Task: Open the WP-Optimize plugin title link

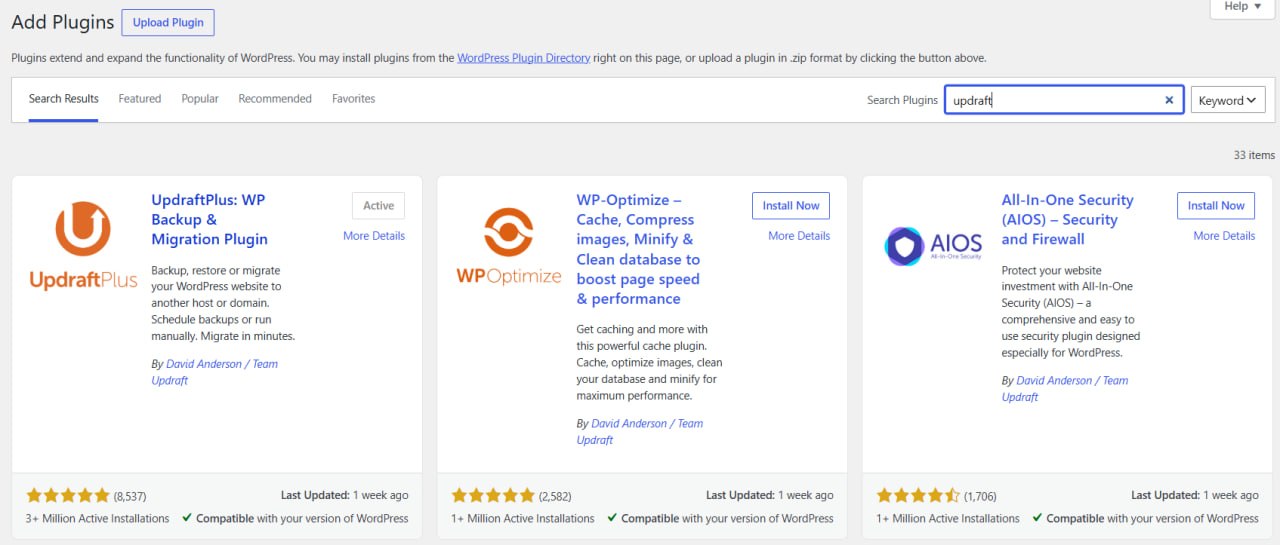Action: click(638, 249)
